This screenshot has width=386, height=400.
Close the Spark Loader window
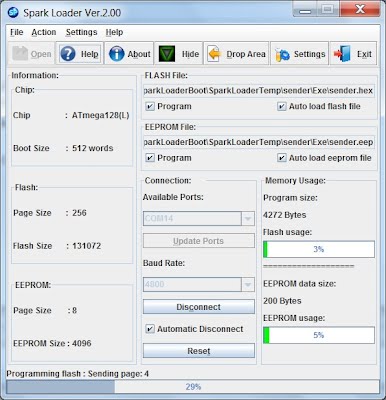(360, 9)
